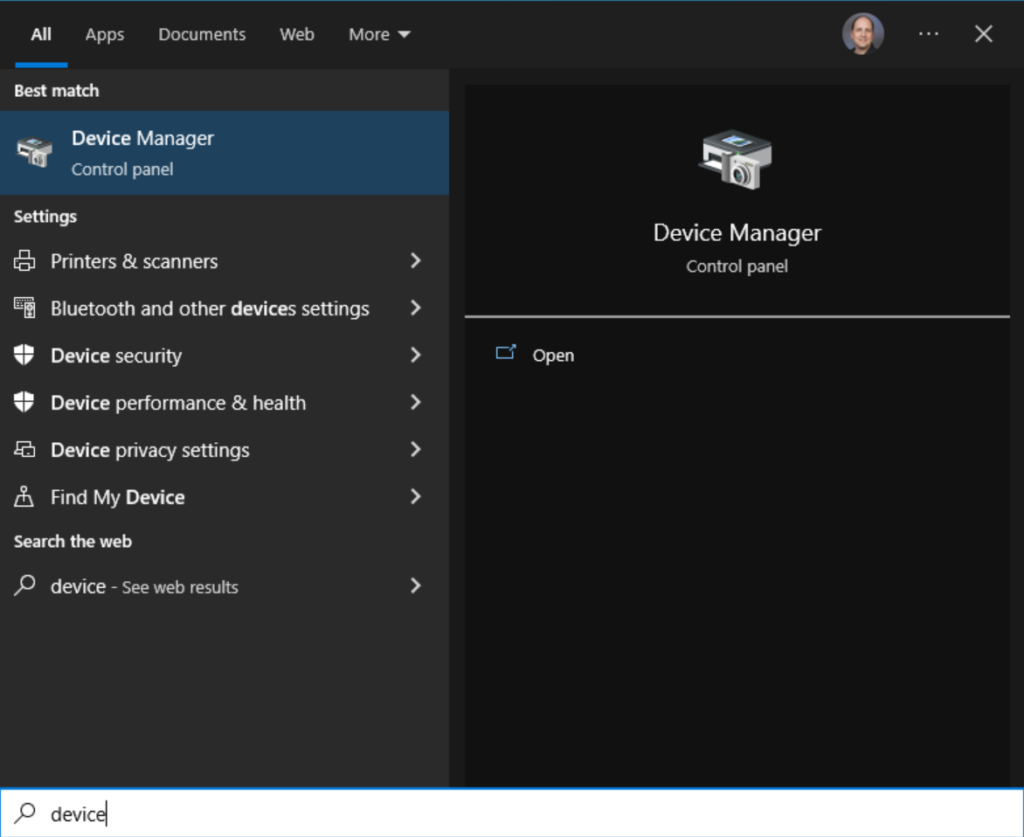Open Device Manager via the Open link

pyautogui.click(x=553, y=355)
